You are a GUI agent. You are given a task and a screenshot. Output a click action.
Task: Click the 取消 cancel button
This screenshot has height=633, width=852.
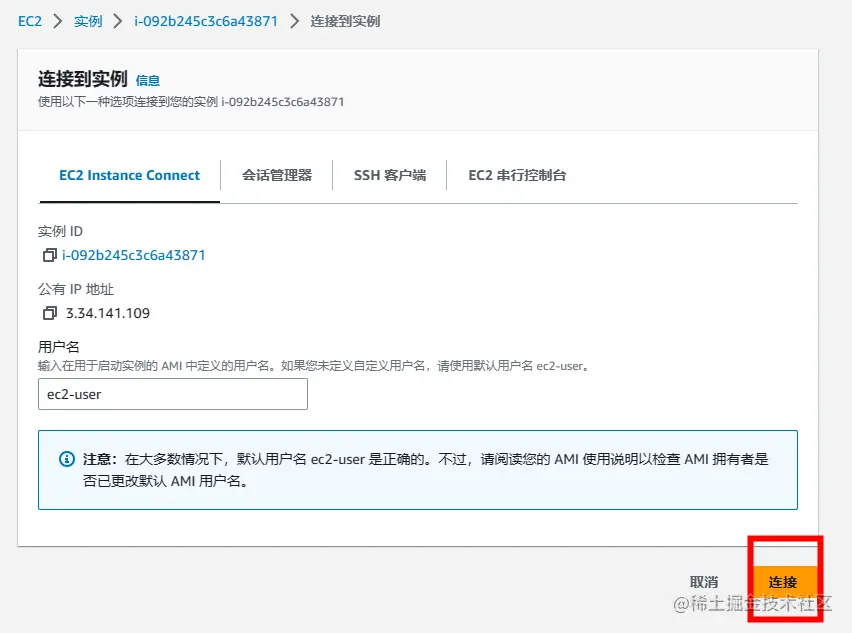point(704,582)
